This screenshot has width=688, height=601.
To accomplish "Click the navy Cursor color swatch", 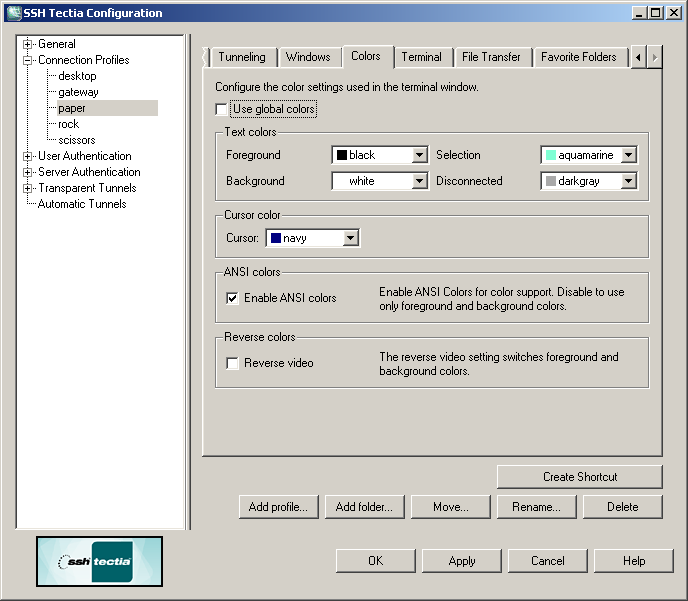I will 276,238.
